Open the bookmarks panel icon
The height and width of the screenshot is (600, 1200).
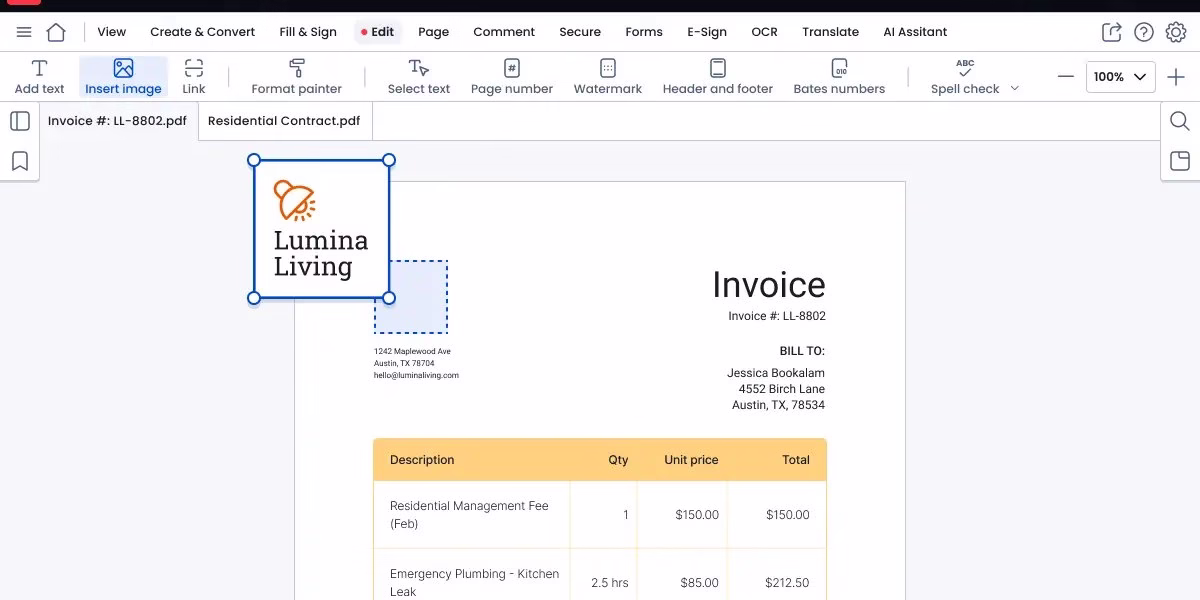click(x=20, y=161)
